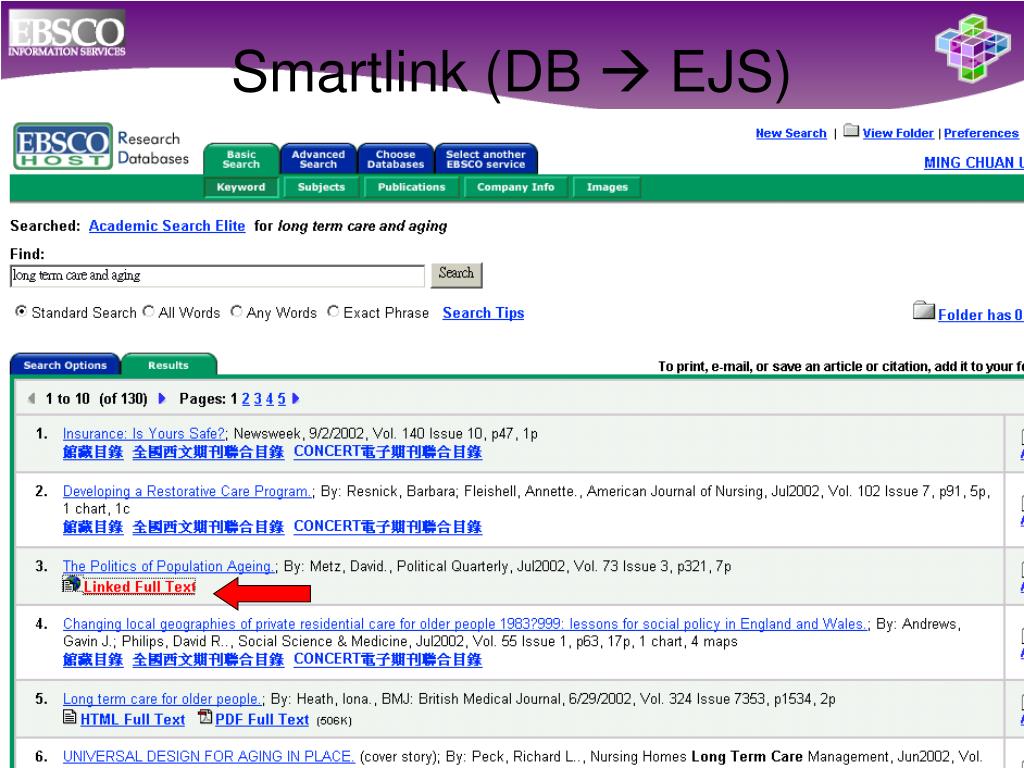The width and height of the screenshot is (1024, 768).
Task: Open the Advanced Search tab
Action: click(x=318, y=159)
